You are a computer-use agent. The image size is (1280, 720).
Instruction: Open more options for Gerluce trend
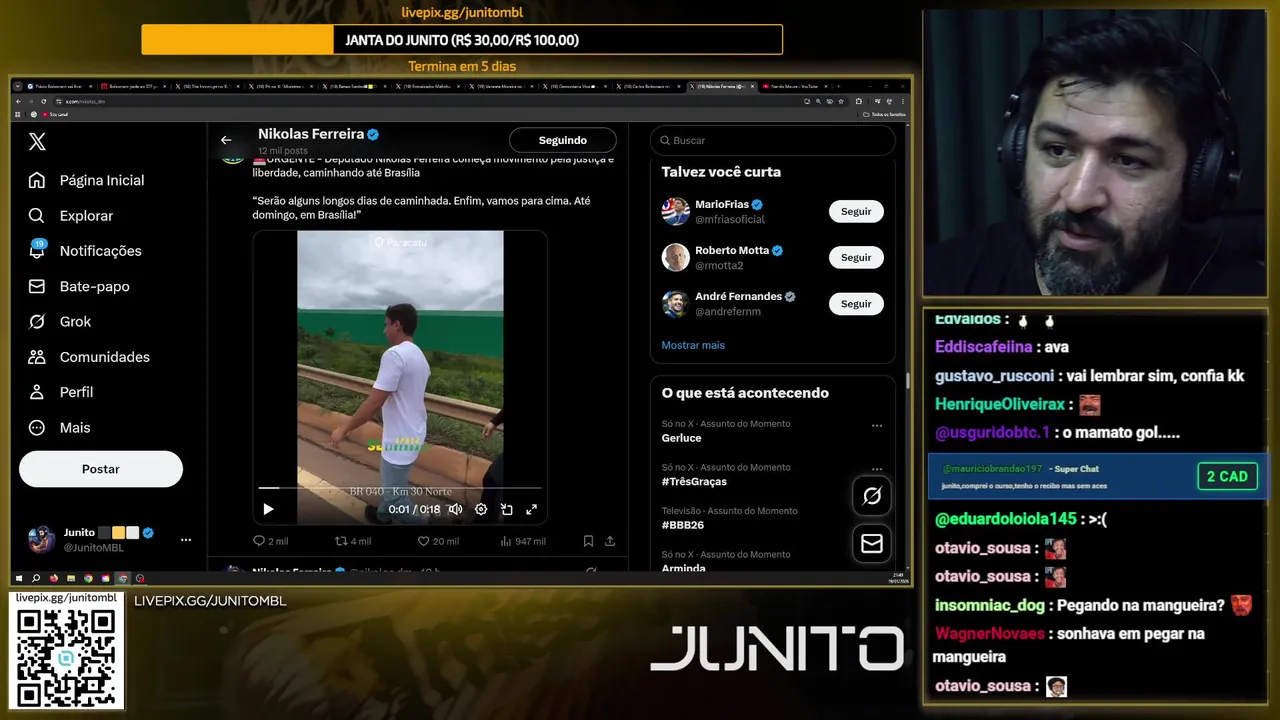(877, 426)
